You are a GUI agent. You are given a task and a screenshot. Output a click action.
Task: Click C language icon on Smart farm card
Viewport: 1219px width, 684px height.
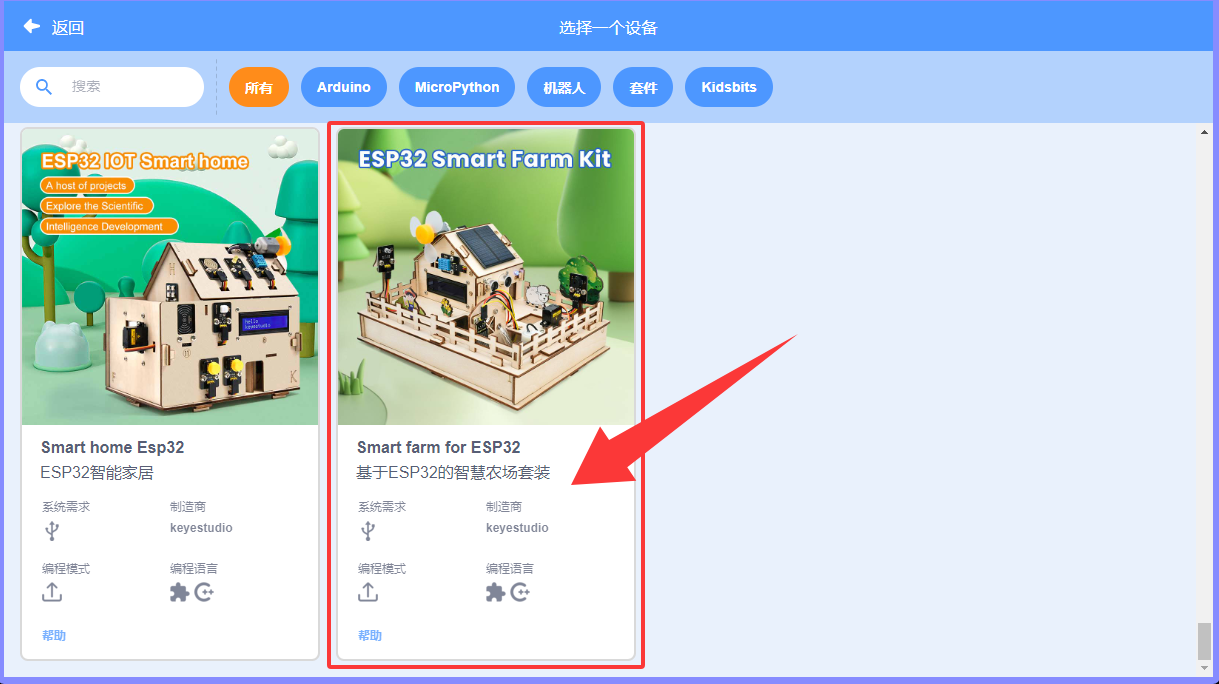click(x=520, y=592)
